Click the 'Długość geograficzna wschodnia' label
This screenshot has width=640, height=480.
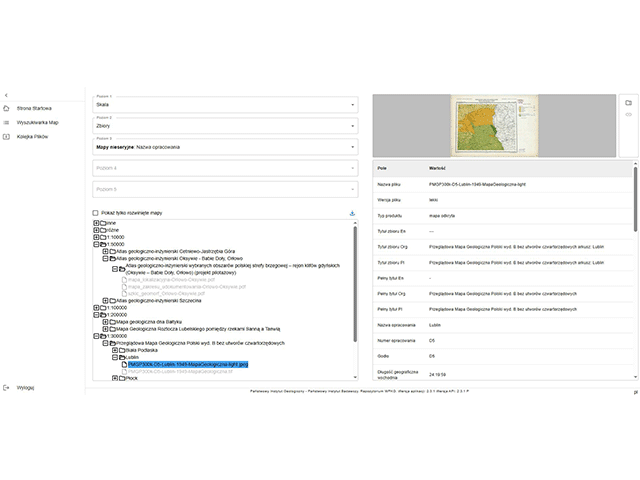point(398,375)
